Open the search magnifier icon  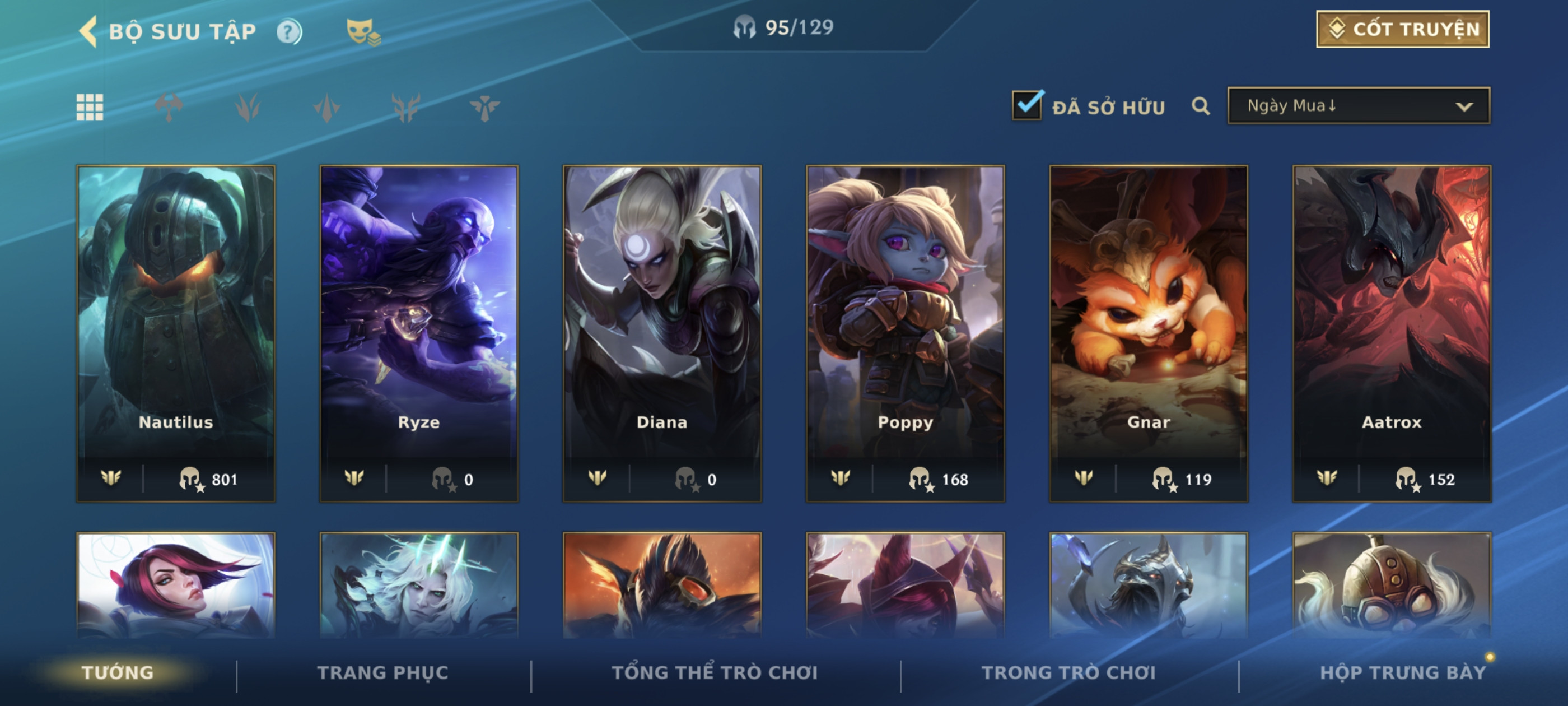pos(1200,106)
